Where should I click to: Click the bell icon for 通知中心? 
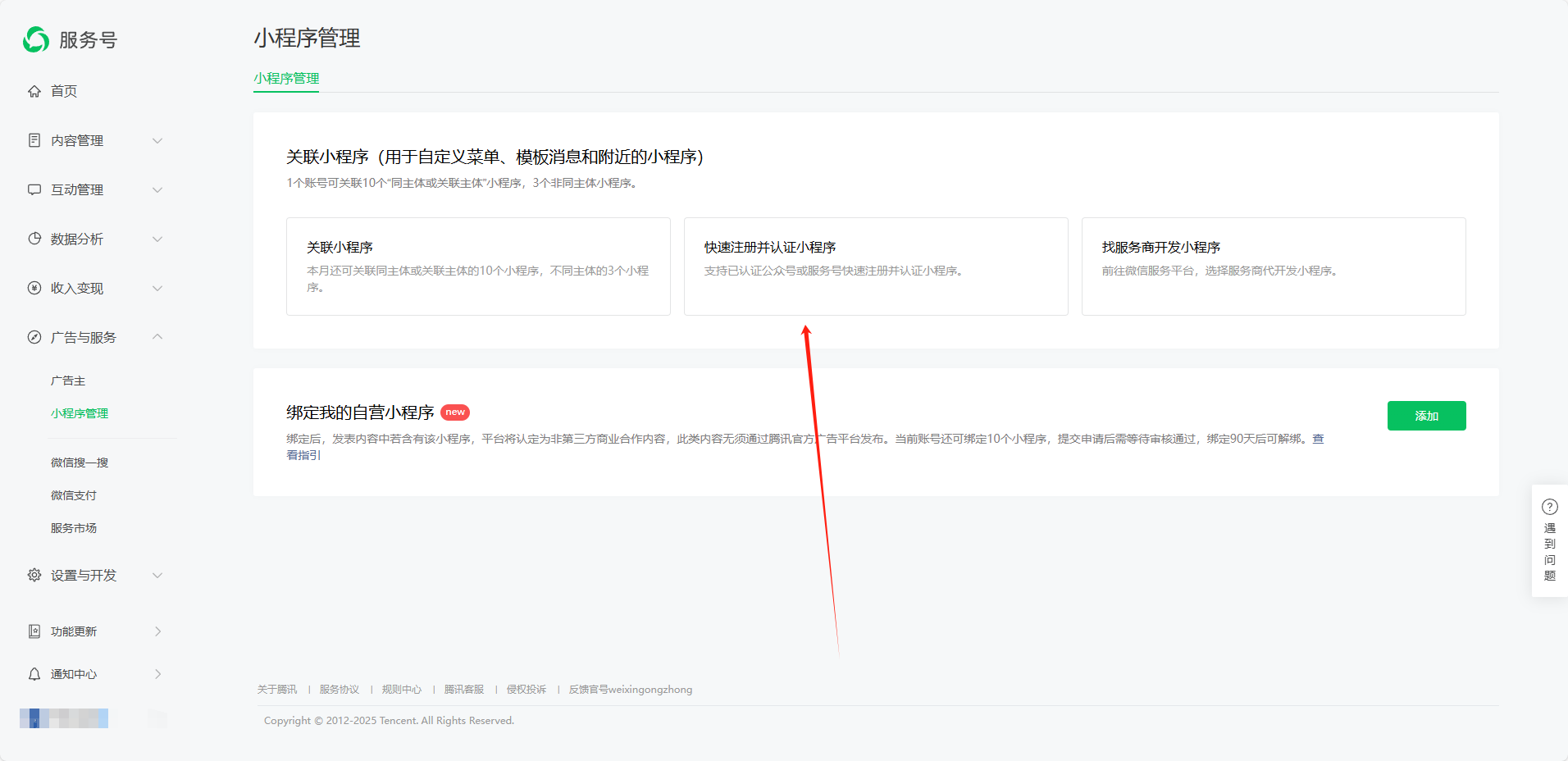tap(34, 674)
